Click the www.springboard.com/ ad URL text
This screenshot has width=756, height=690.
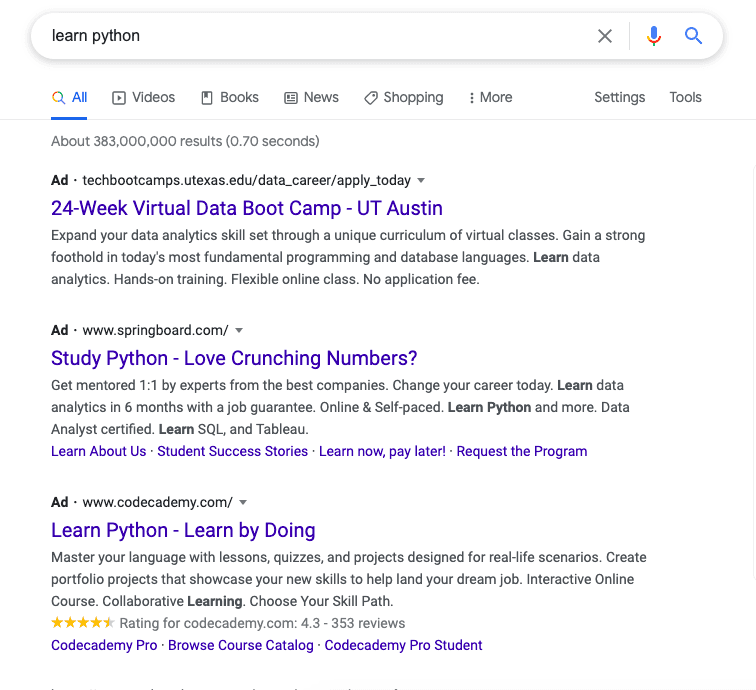pos(155,330)
